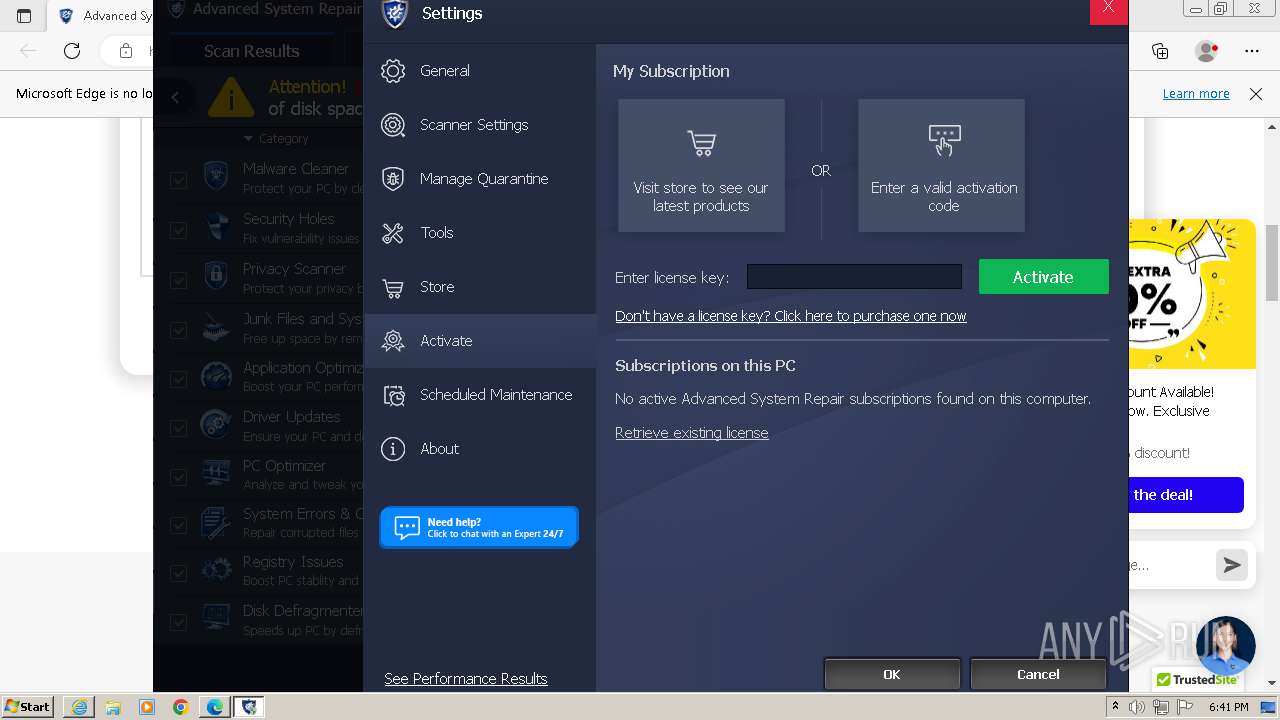The image size is (1280, 720).
Task: Click the back arrow in Advanced System Repair
Action: coord(175,97)
